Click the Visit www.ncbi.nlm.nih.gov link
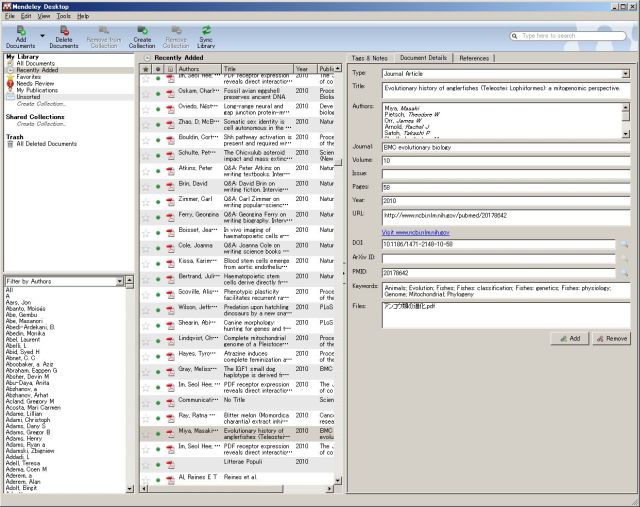 click(x=416, y=232)
